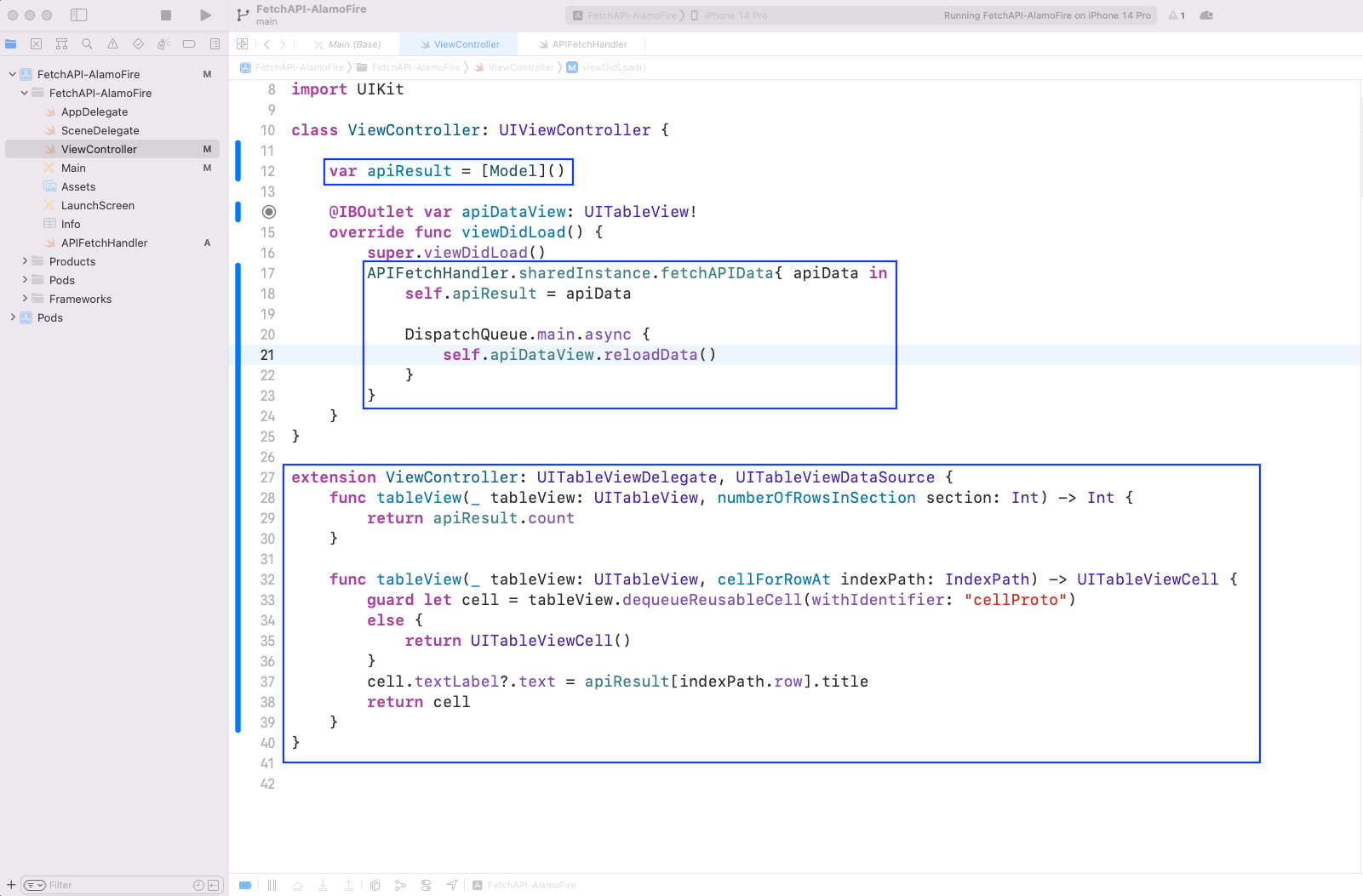Select the Symbol navigator hierarchy icon
Image resolution: width=1363 pixels, height=896 pixels.
[60, 43]
